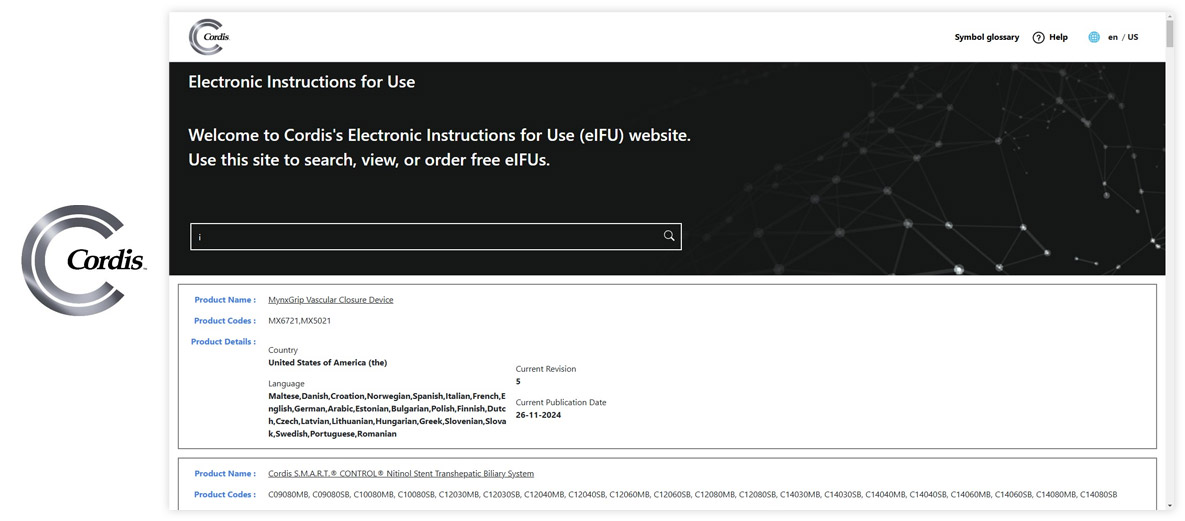Click the publication date 26-11-2024

538,415
